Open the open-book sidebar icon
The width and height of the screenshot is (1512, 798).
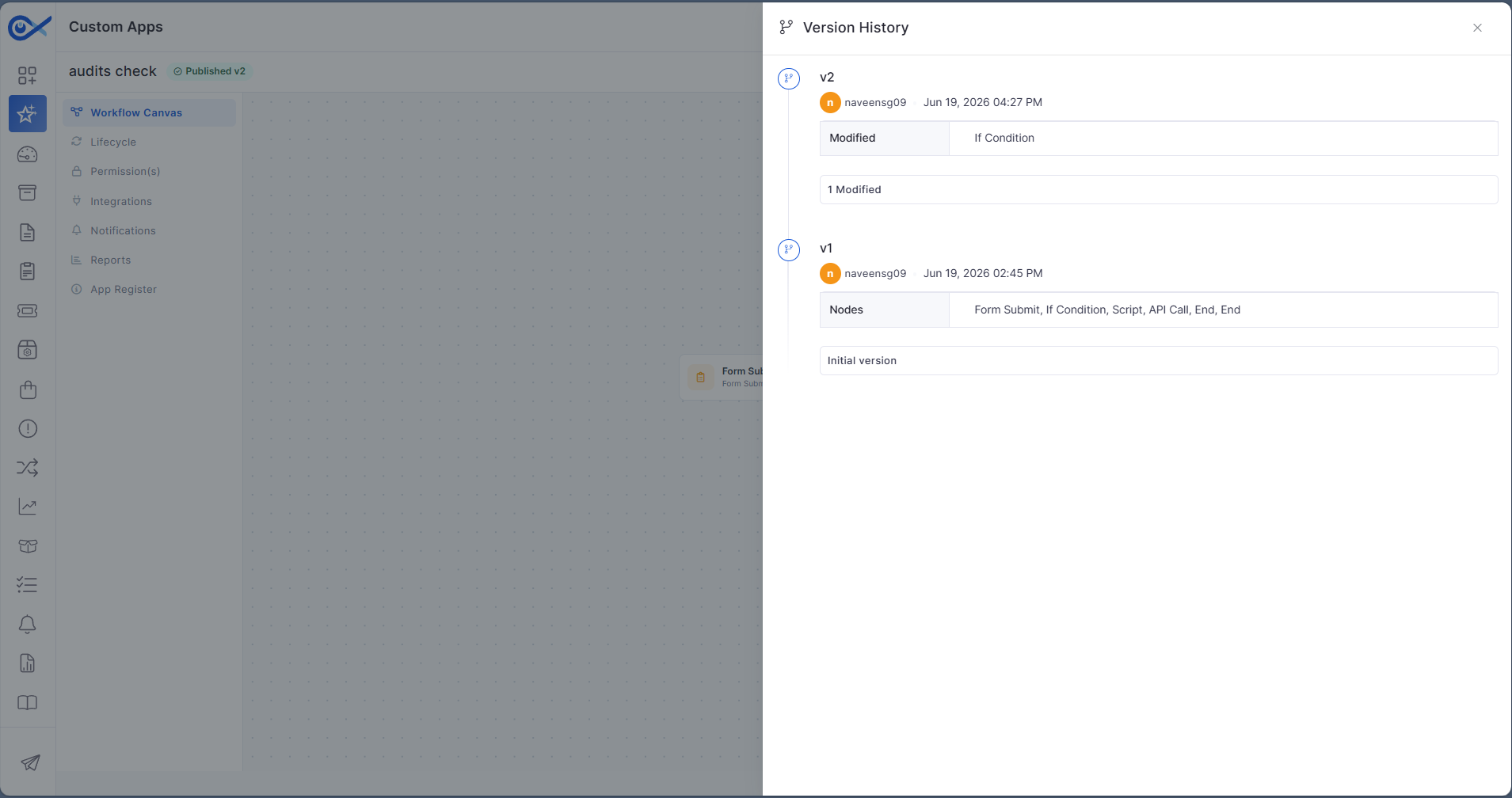pos(28,703)
